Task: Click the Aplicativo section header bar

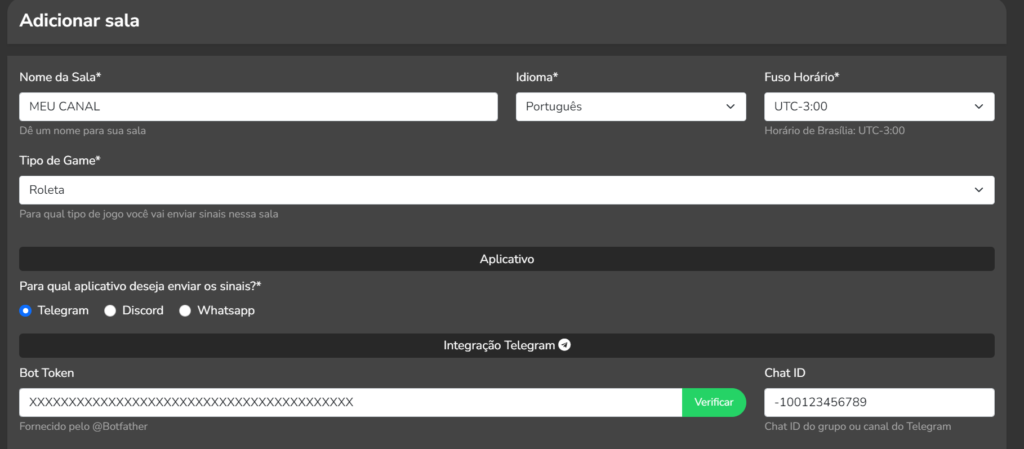Action: click(x=506, y=259)
